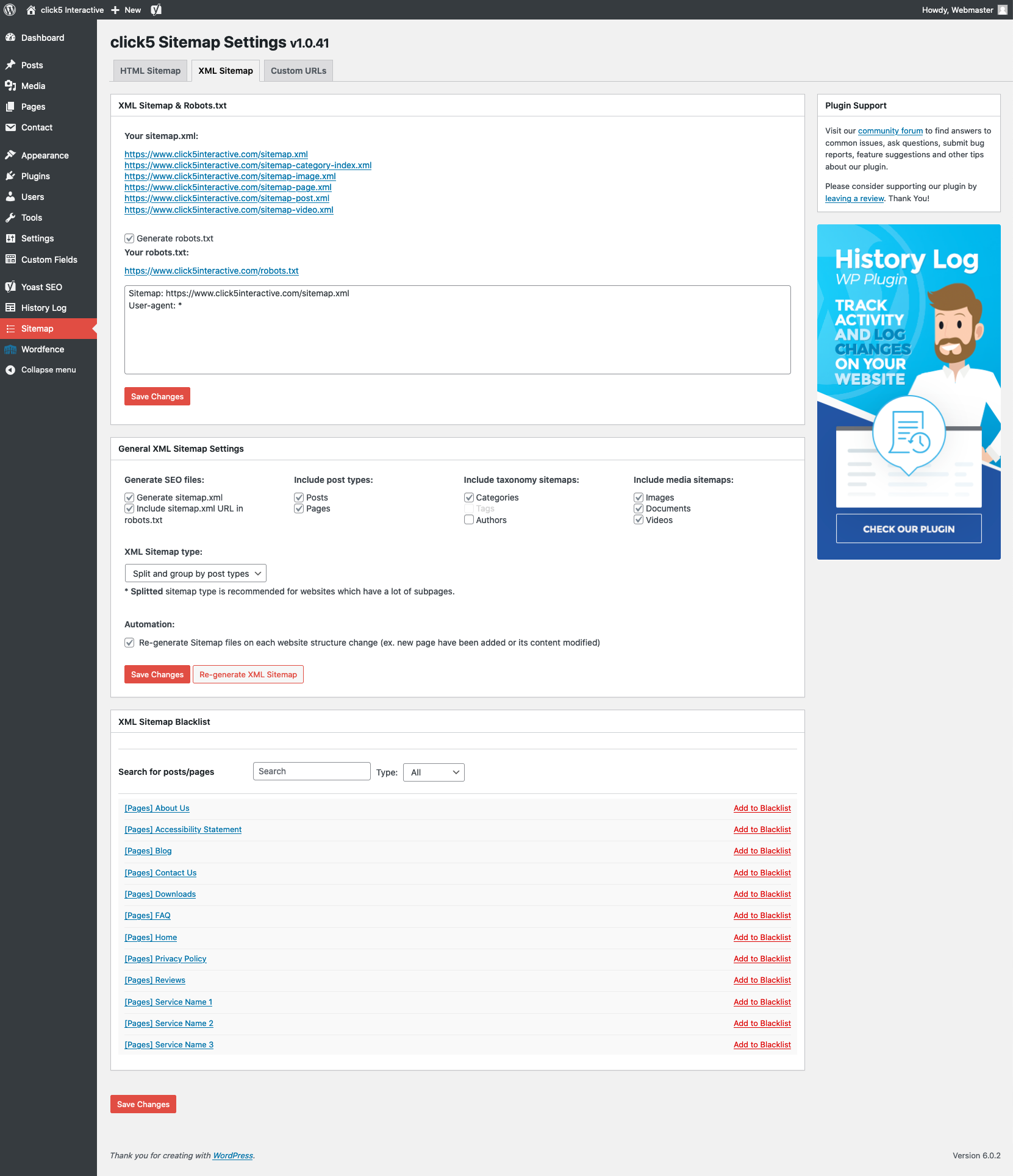Click the Collapse menu arrow icon
The height and width of the screenshot is (1176, 1013).
(10, 370)
